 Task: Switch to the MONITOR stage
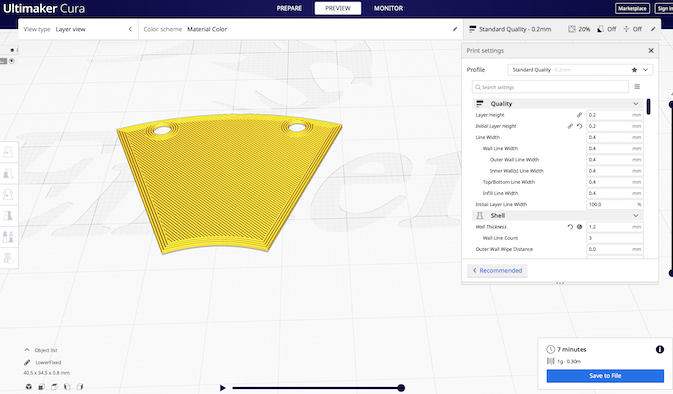[388, 8]
